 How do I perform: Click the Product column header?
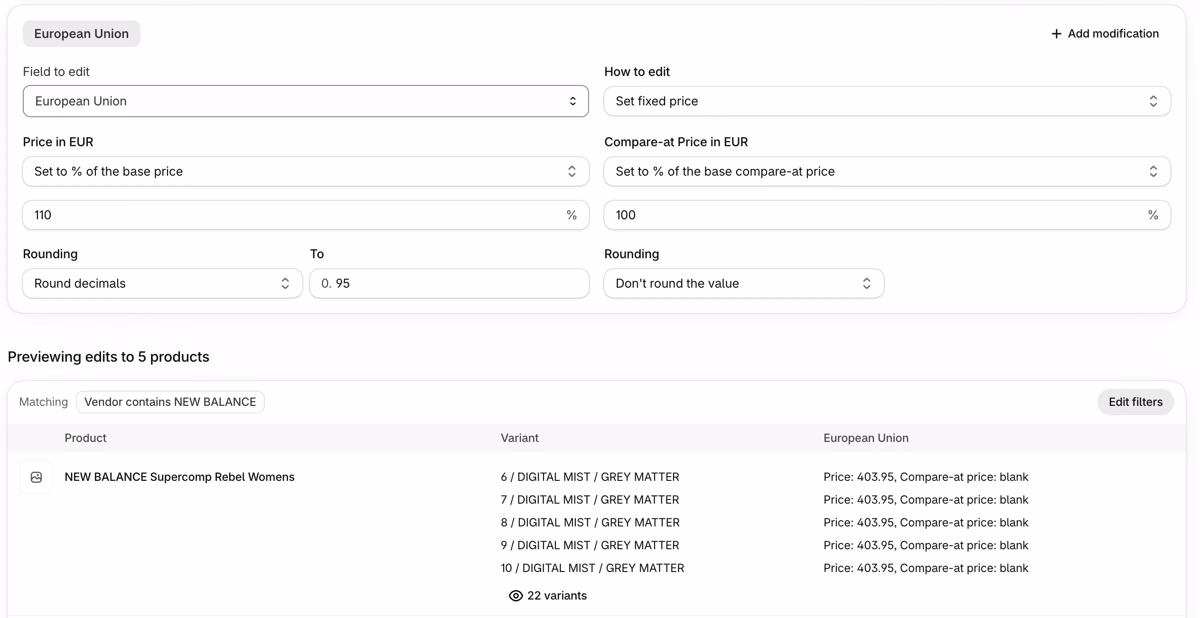(x=86, y=438)
